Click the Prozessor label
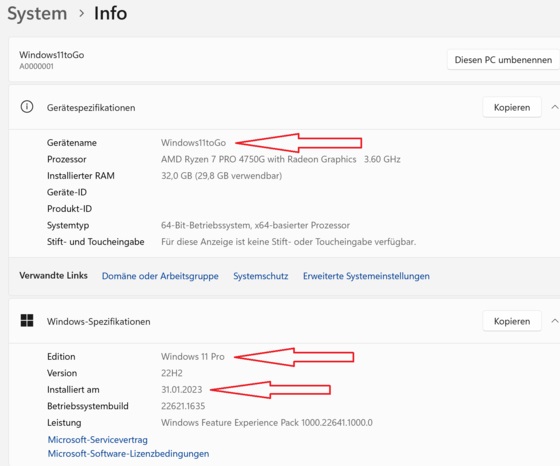 coord(66,159)
